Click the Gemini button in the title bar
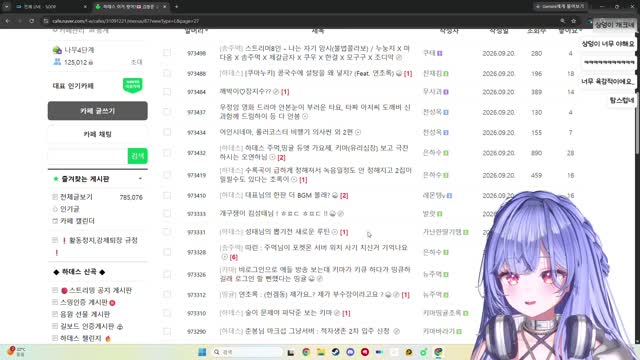The width and height of the screenshot is (640, 360). [x=560, y=7]
